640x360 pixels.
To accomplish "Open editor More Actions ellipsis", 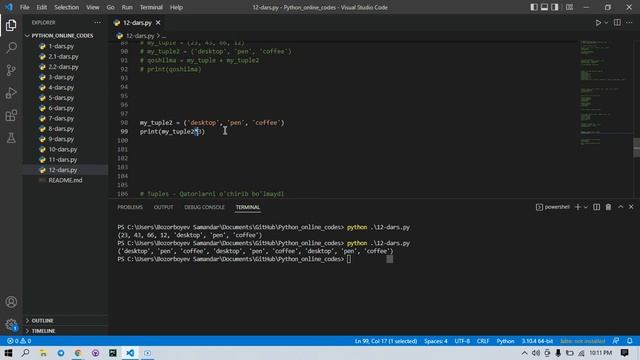I will tap(629, 23).
